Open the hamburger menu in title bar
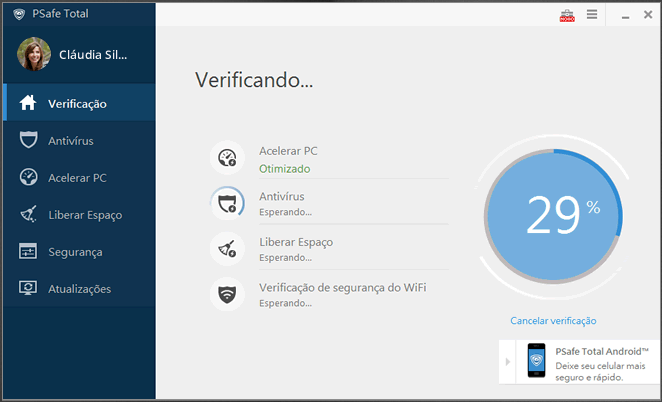 [592, 14]
